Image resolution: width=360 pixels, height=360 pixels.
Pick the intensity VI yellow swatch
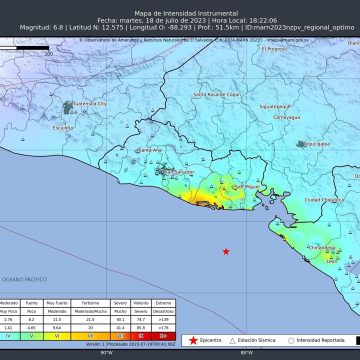click(57, 336)
